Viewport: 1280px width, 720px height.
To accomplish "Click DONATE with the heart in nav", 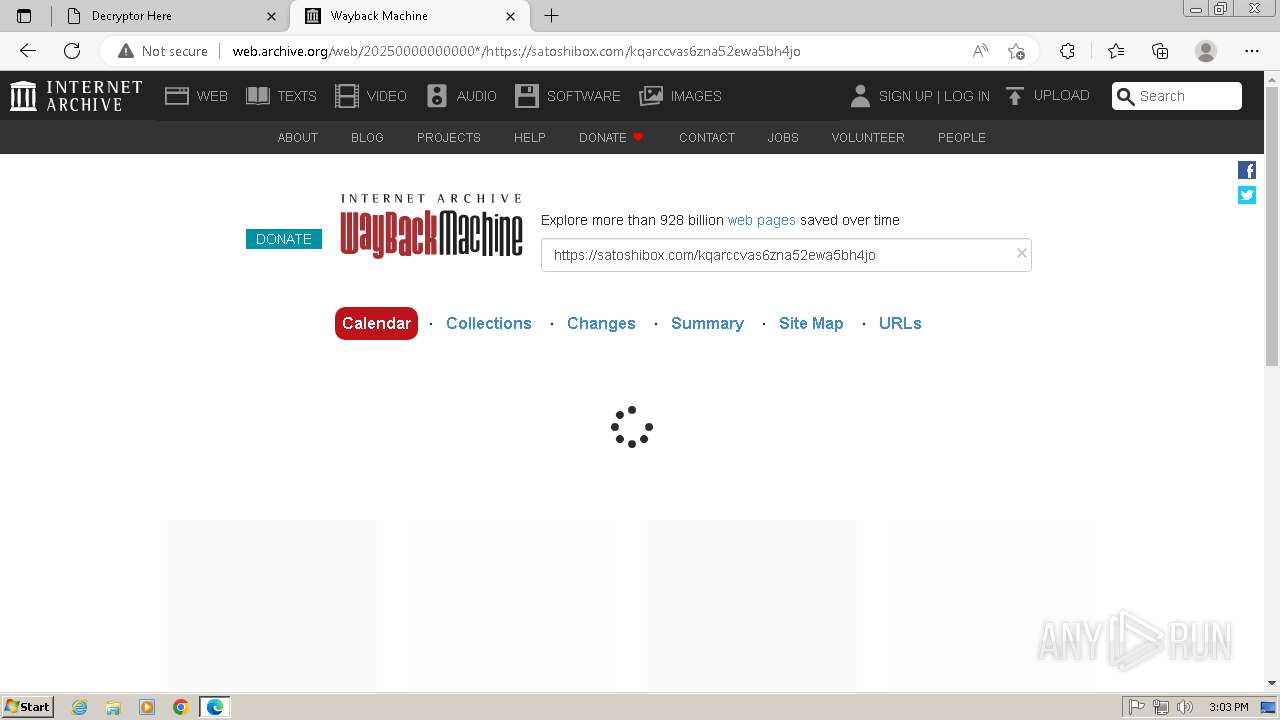I will pyautogui.click(x=611, y=137).
